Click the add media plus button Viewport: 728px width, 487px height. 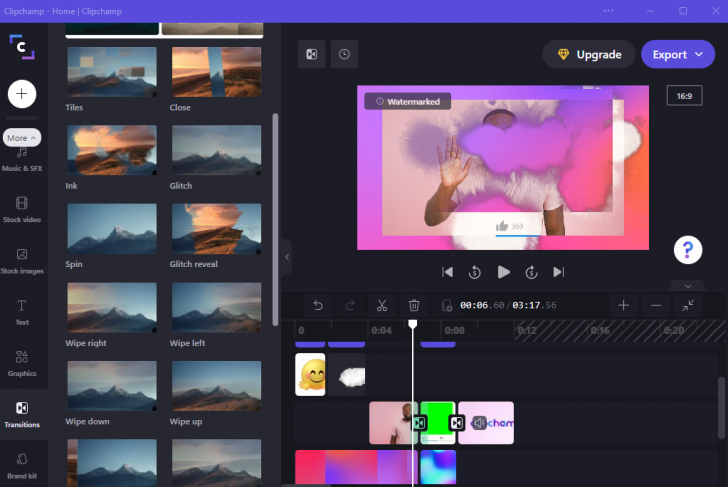pos(22,94)
